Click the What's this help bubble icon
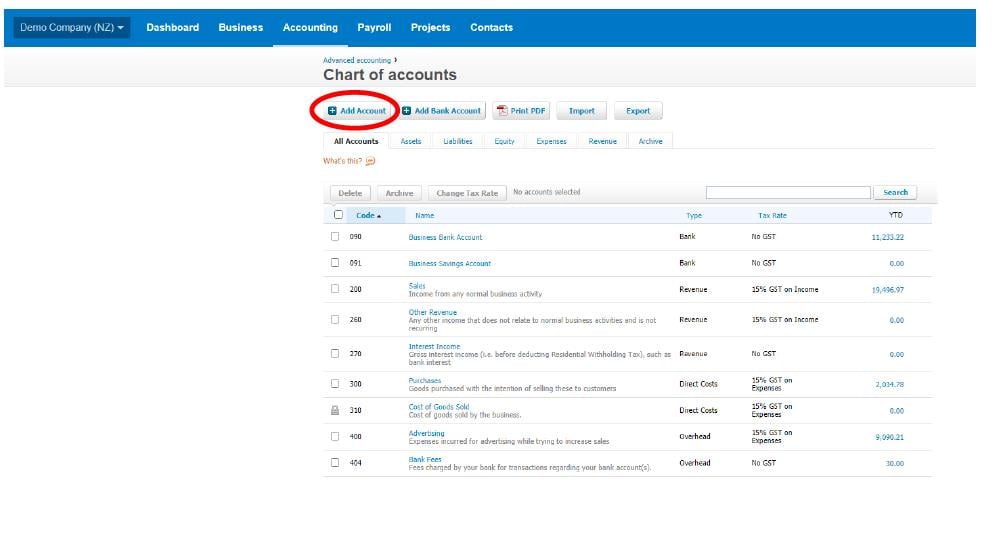Screen dimensions: 999x537 370,161
